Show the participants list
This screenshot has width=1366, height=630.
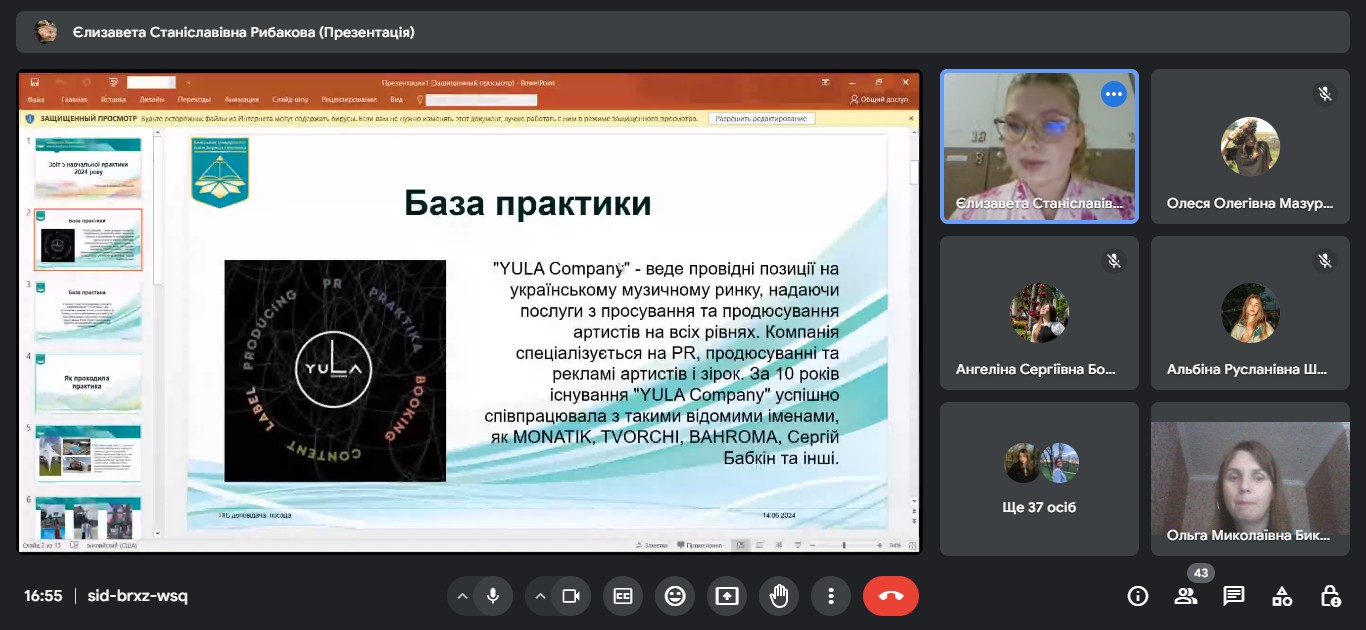[x=1186, y=596]
